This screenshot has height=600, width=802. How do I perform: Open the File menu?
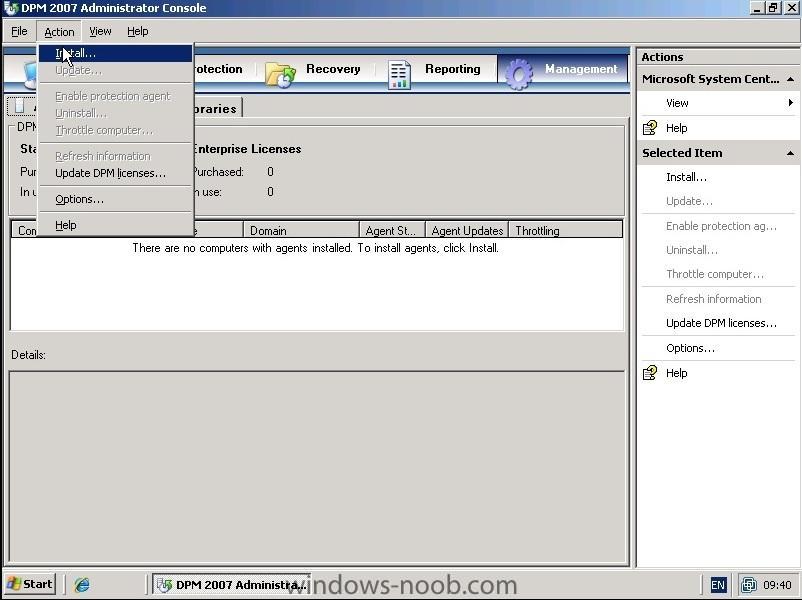19,31
